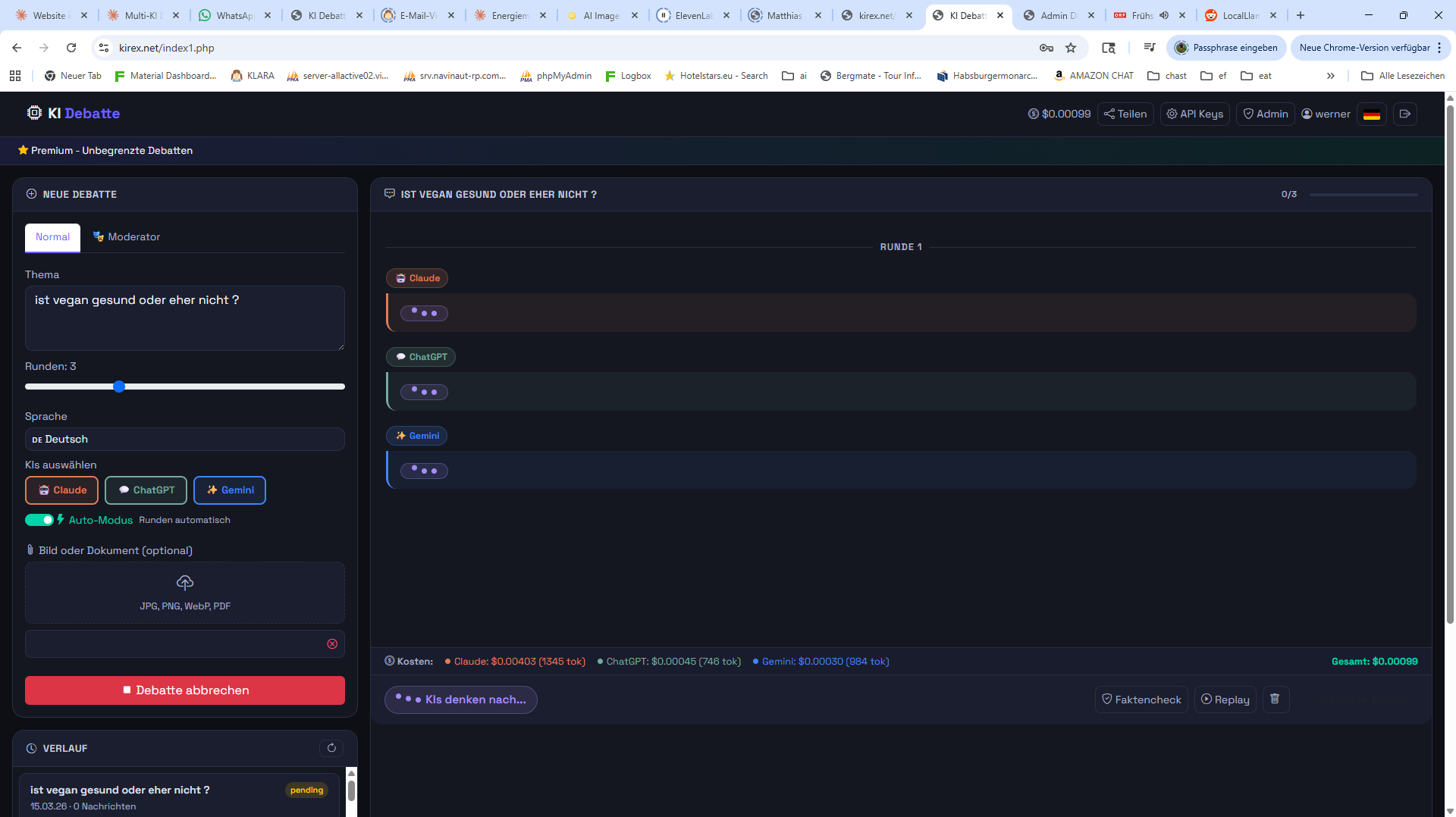Show hidden bookmarks overflow chevron
Image resolution: width=1456 pixels, height=817 pixels.
click(1331, 76)
